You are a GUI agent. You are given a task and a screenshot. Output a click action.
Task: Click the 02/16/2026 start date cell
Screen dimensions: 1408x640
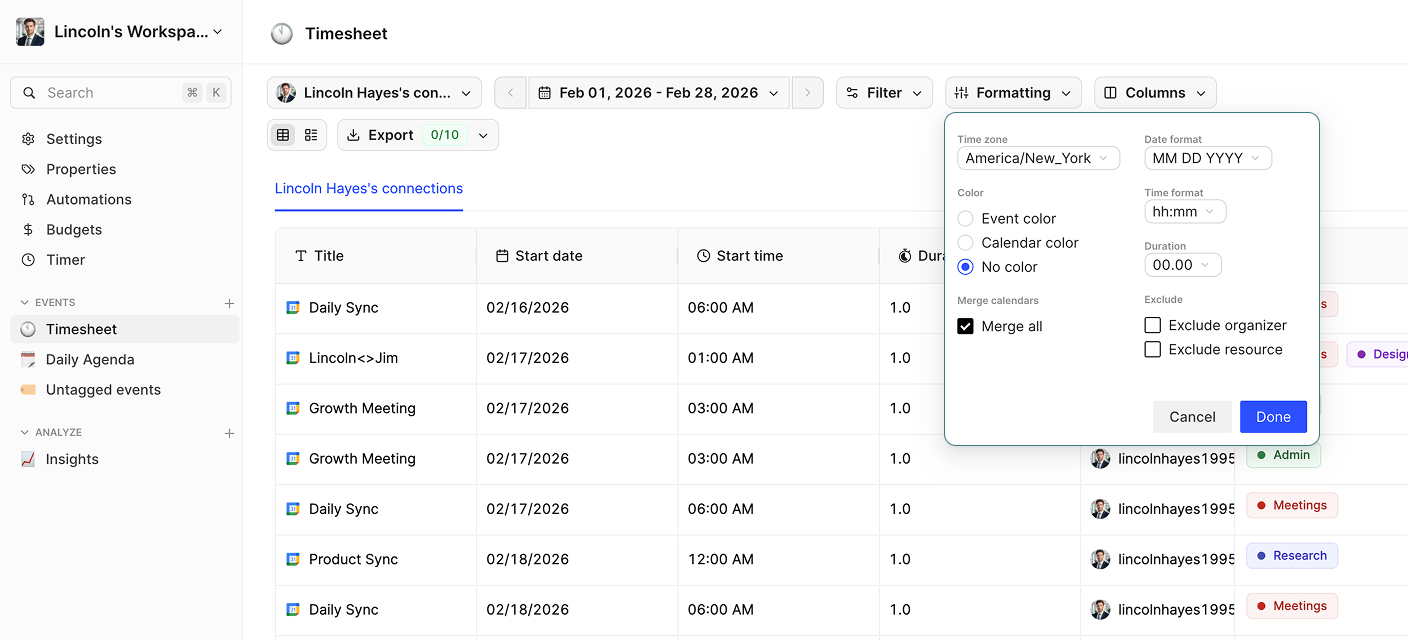pos(577,308)
